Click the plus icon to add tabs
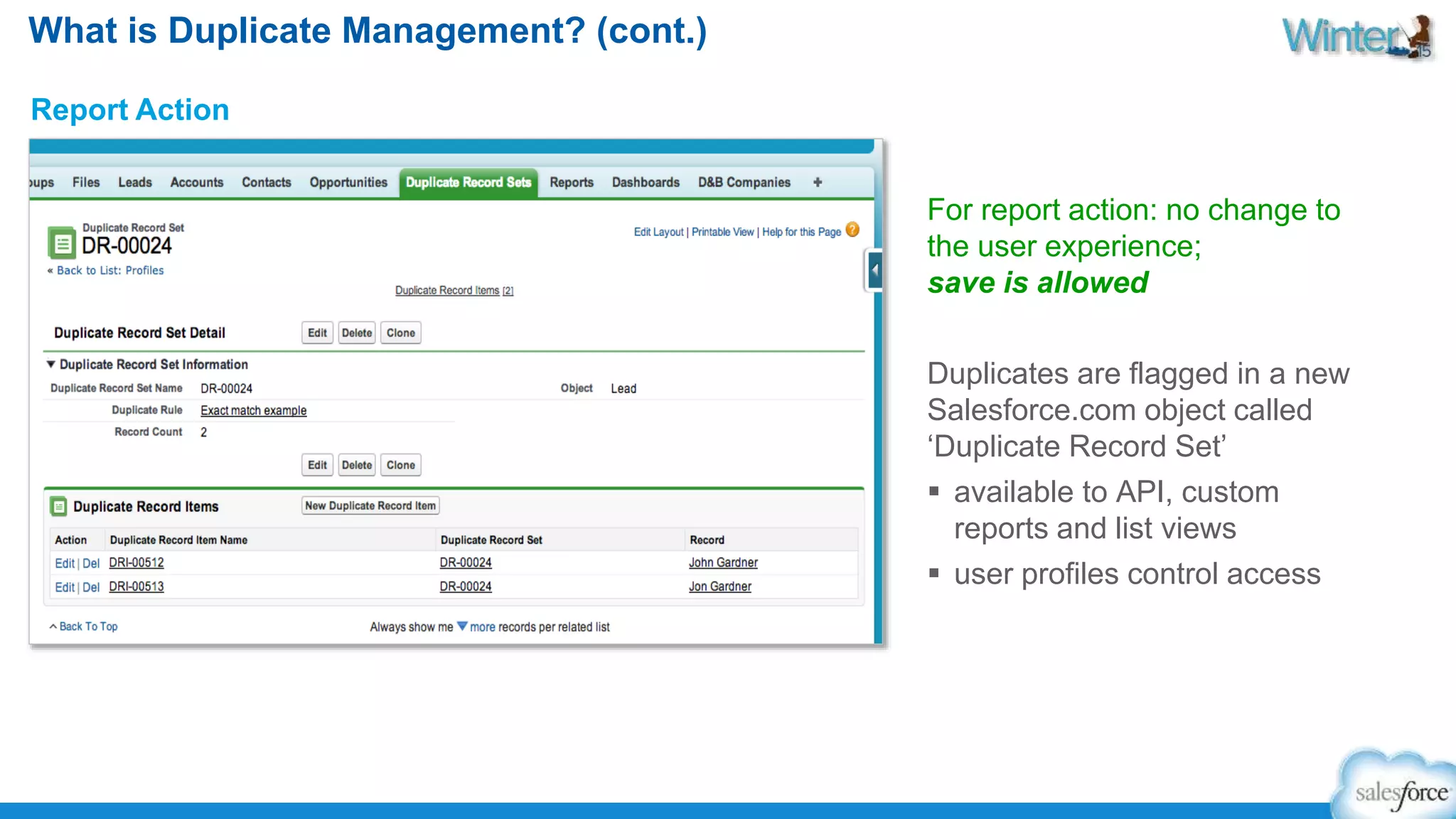This screenshot has width=1456, height=819. click(x=818, y=182)
